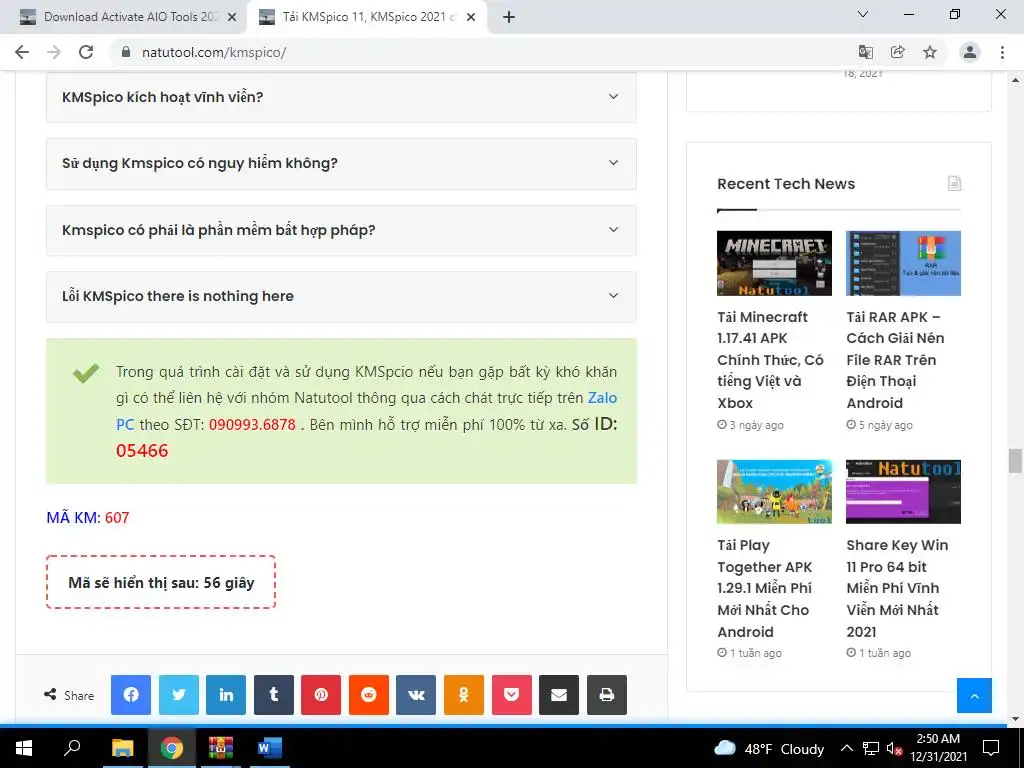Click the 'Mã sẽ hiển thị sau' countdown box
The height and width of the screenshot is (768, 1024).
[161, 583]
